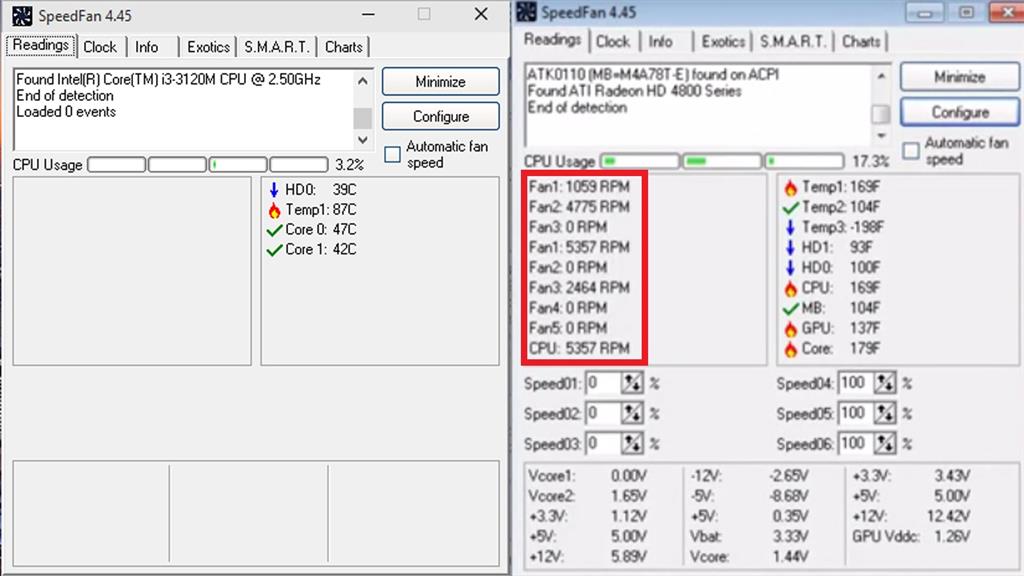Click the scroll up arrow in left log box
The height and width of the screenshot is (576, 1024).
tap(363, 81)
